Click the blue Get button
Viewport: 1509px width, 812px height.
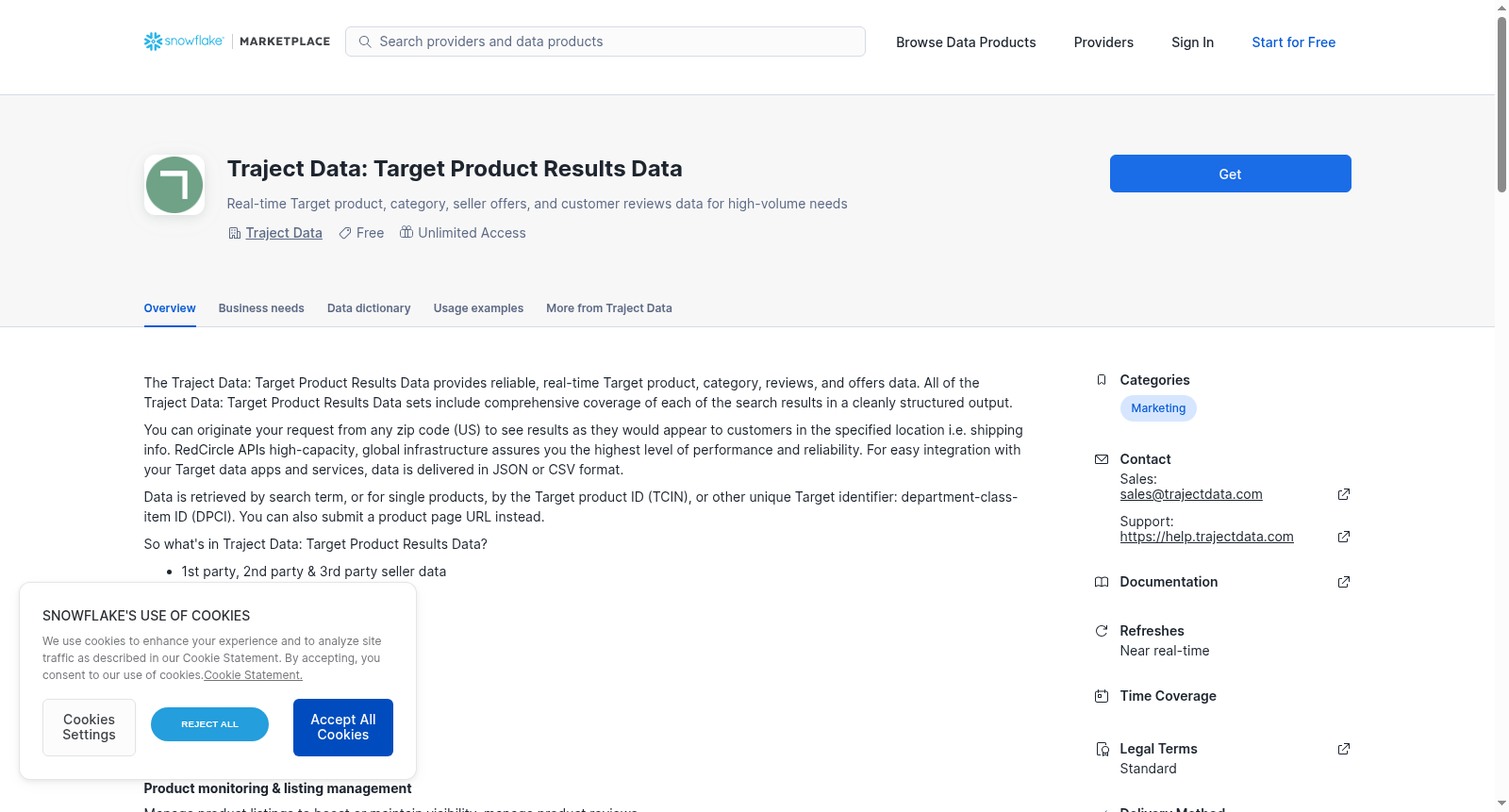coord(1230,174)
